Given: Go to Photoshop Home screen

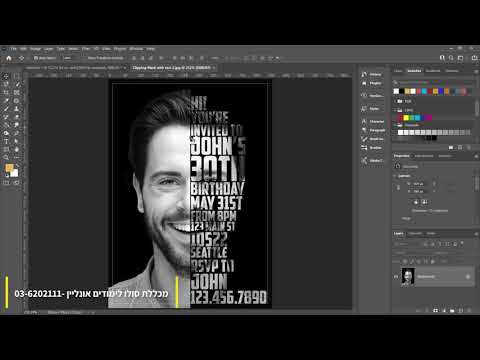Looking at the screenshot, I should click(9, 58).
